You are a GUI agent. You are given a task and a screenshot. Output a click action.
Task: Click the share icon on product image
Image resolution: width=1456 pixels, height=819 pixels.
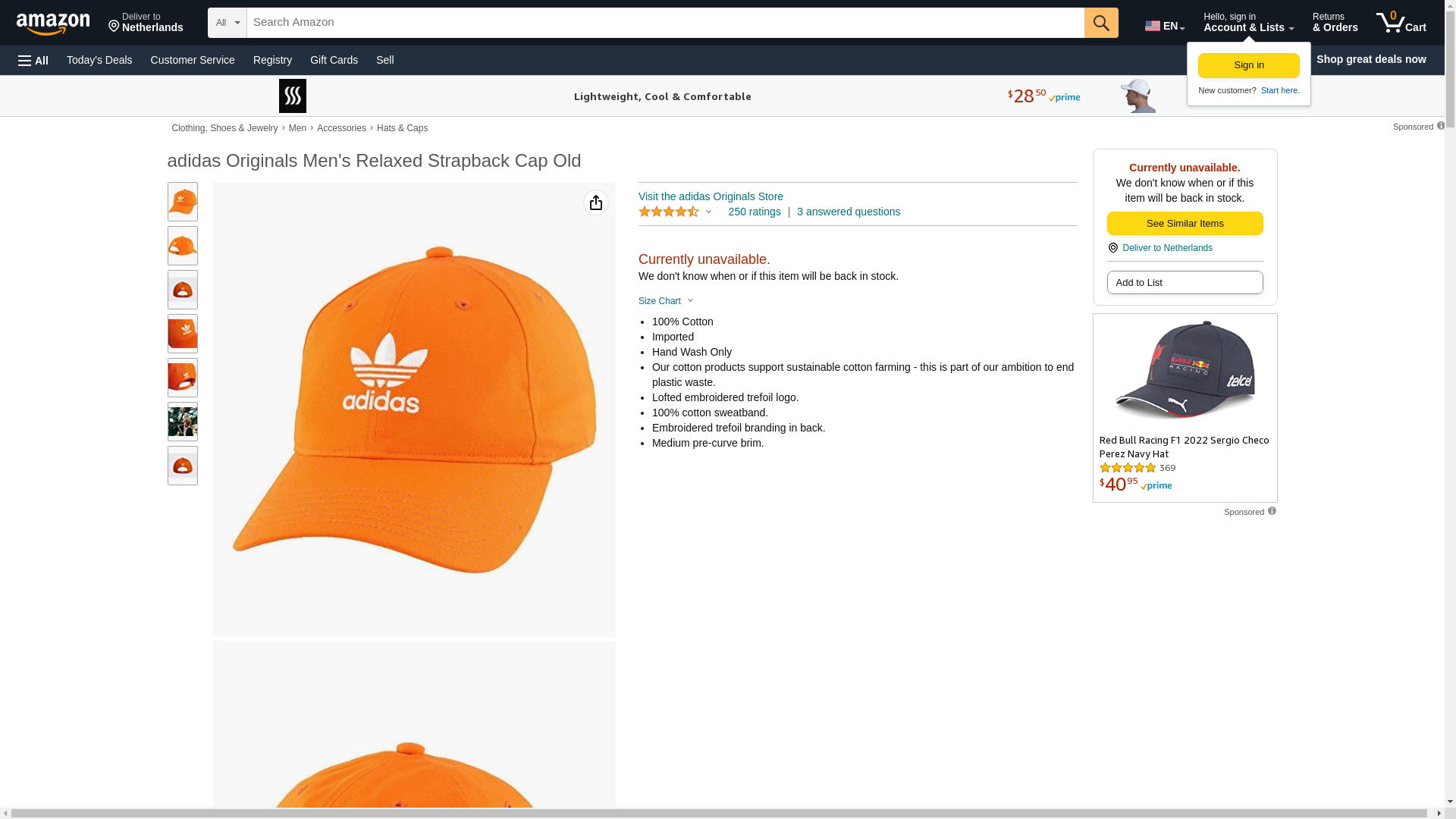coord(595,202)
